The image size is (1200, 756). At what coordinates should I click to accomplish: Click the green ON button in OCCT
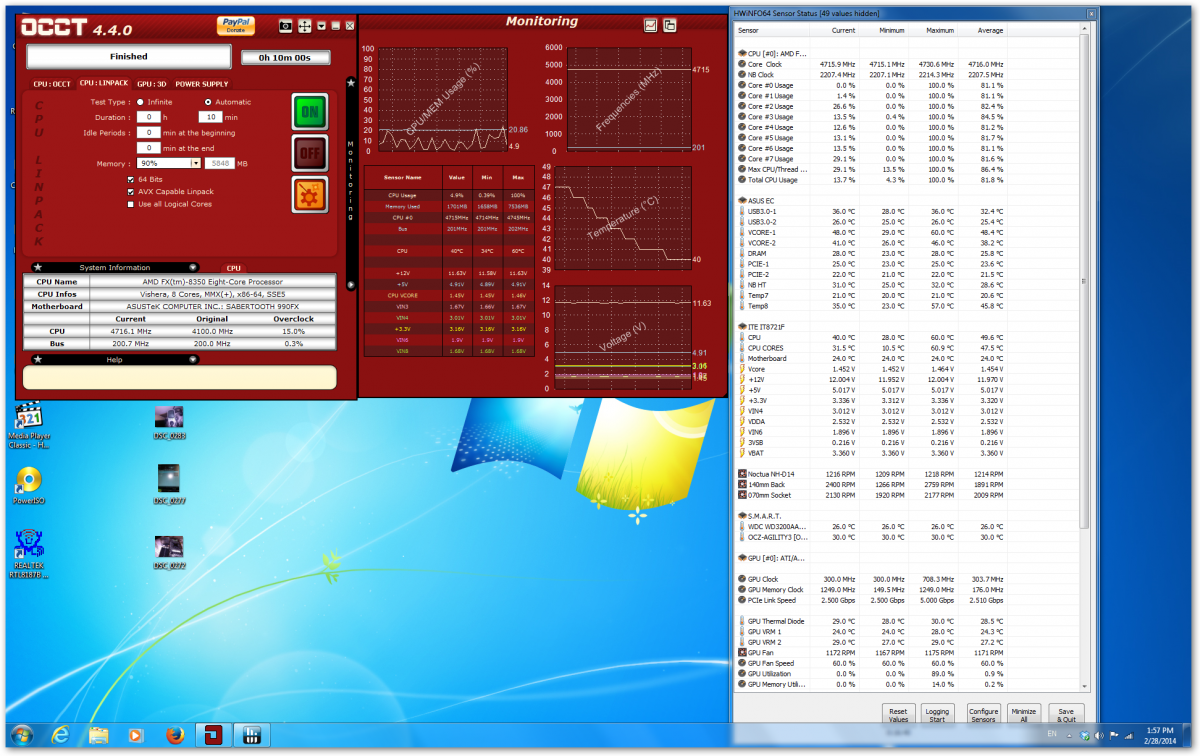[x=310, y=112]
